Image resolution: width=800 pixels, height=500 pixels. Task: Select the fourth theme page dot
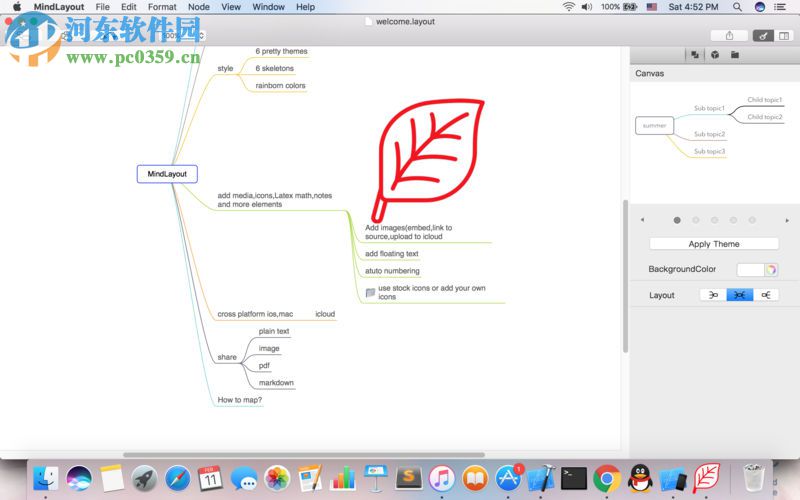tap(733, 220)
